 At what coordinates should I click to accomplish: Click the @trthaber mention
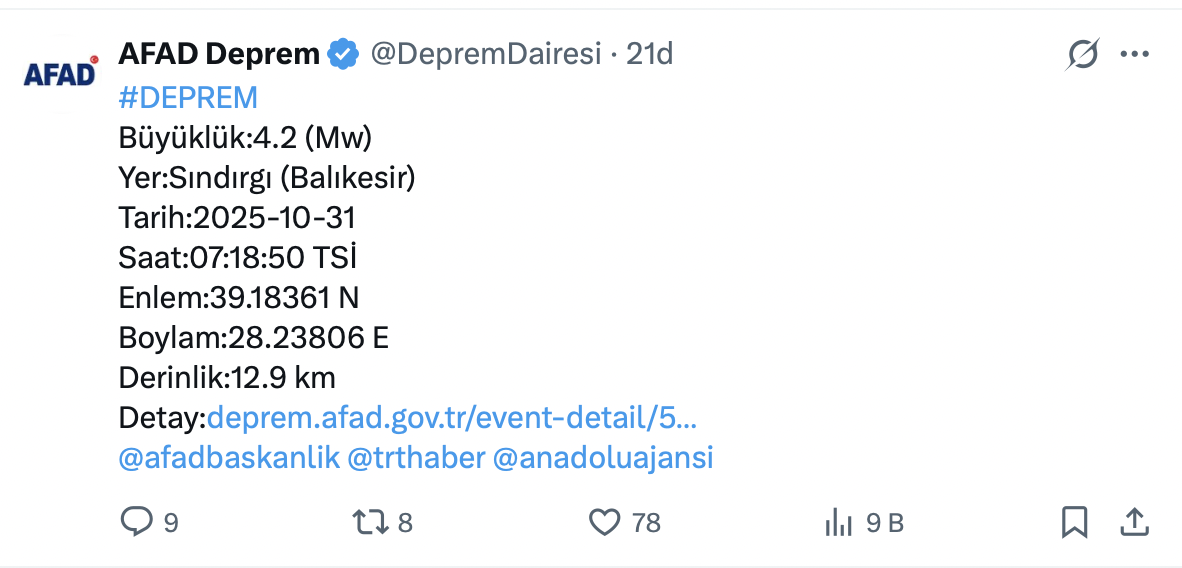point(416,458)
